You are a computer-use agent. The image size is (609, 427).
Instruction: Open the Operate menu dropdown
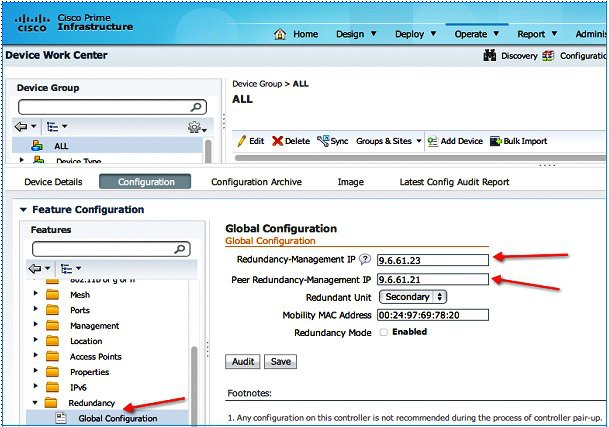[x=496, y=34]
